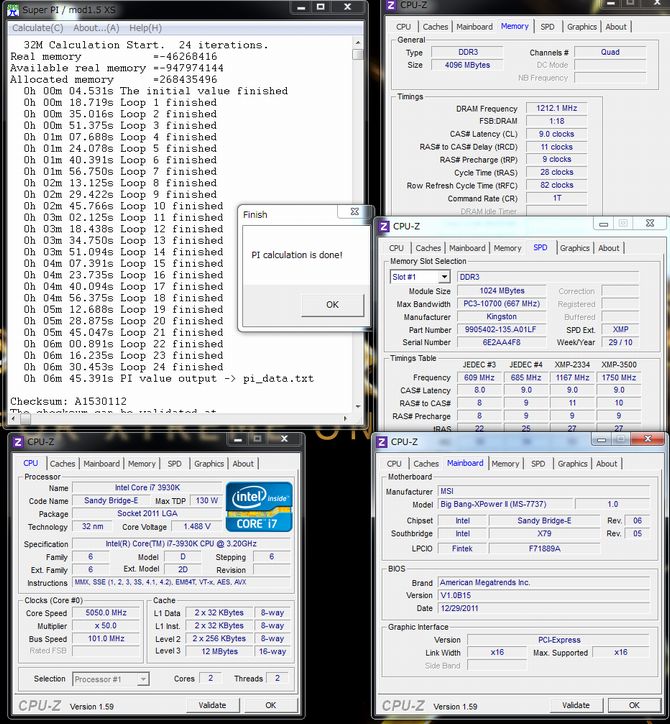The height and width of the screenshot is (724, 670).
Task: Open Caches tab in CPU-Z Mainboard window
Action: (x=426, y=464)
